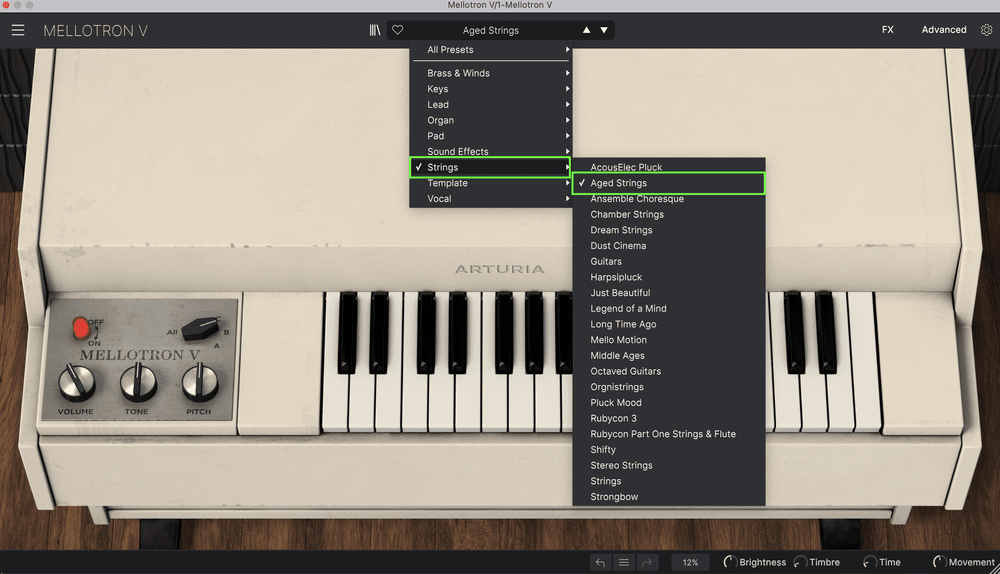Open settings gear icon
This screenshot has height=574, width=1000.
pyautogui.click(x=987, y=30)
